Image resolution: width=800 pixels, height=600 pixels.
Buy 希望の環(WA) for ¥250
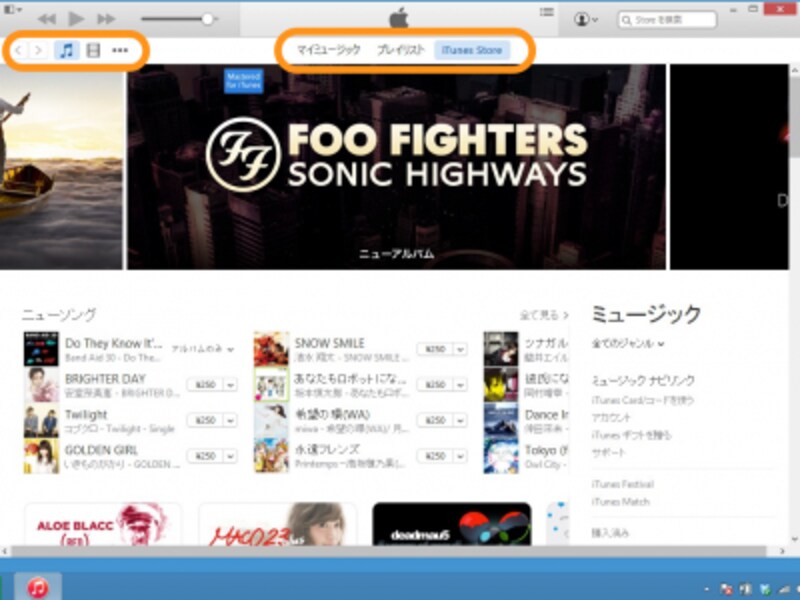click(435, 420)
